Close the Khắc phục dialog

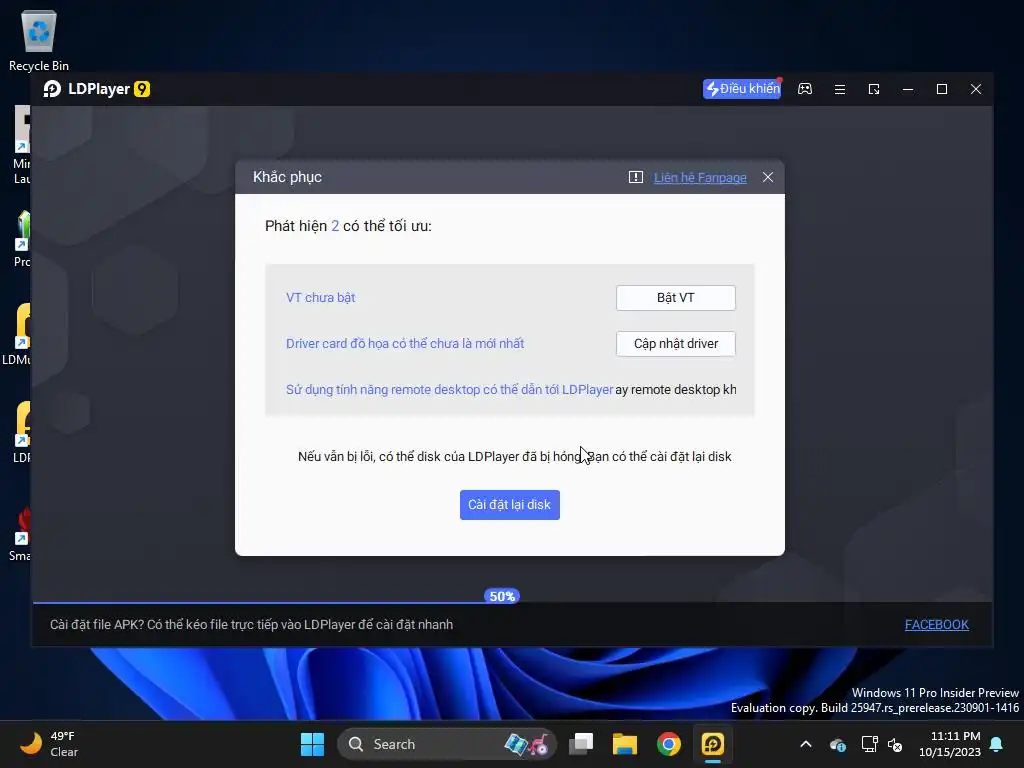(x=768, y=178)
